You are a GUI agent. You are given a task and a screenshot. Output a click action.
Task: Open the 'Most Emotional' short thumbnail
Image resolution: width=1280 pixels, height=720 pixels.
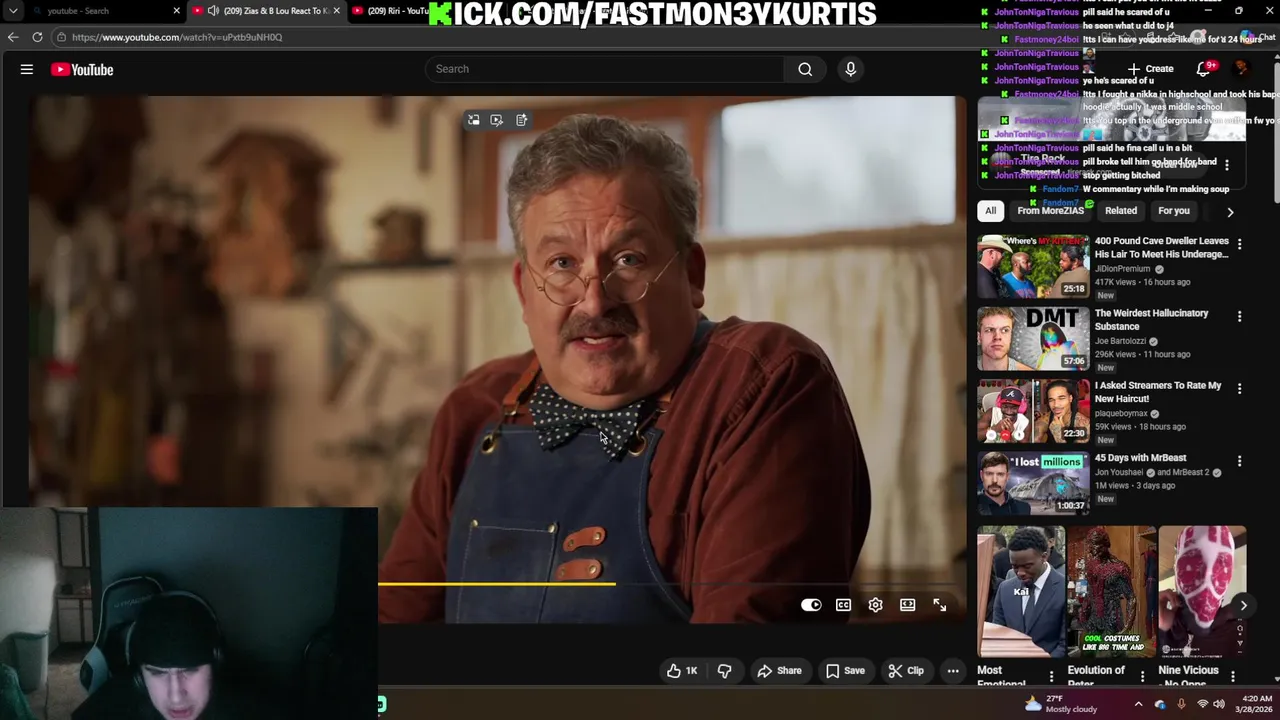(x=1021, y=591)
